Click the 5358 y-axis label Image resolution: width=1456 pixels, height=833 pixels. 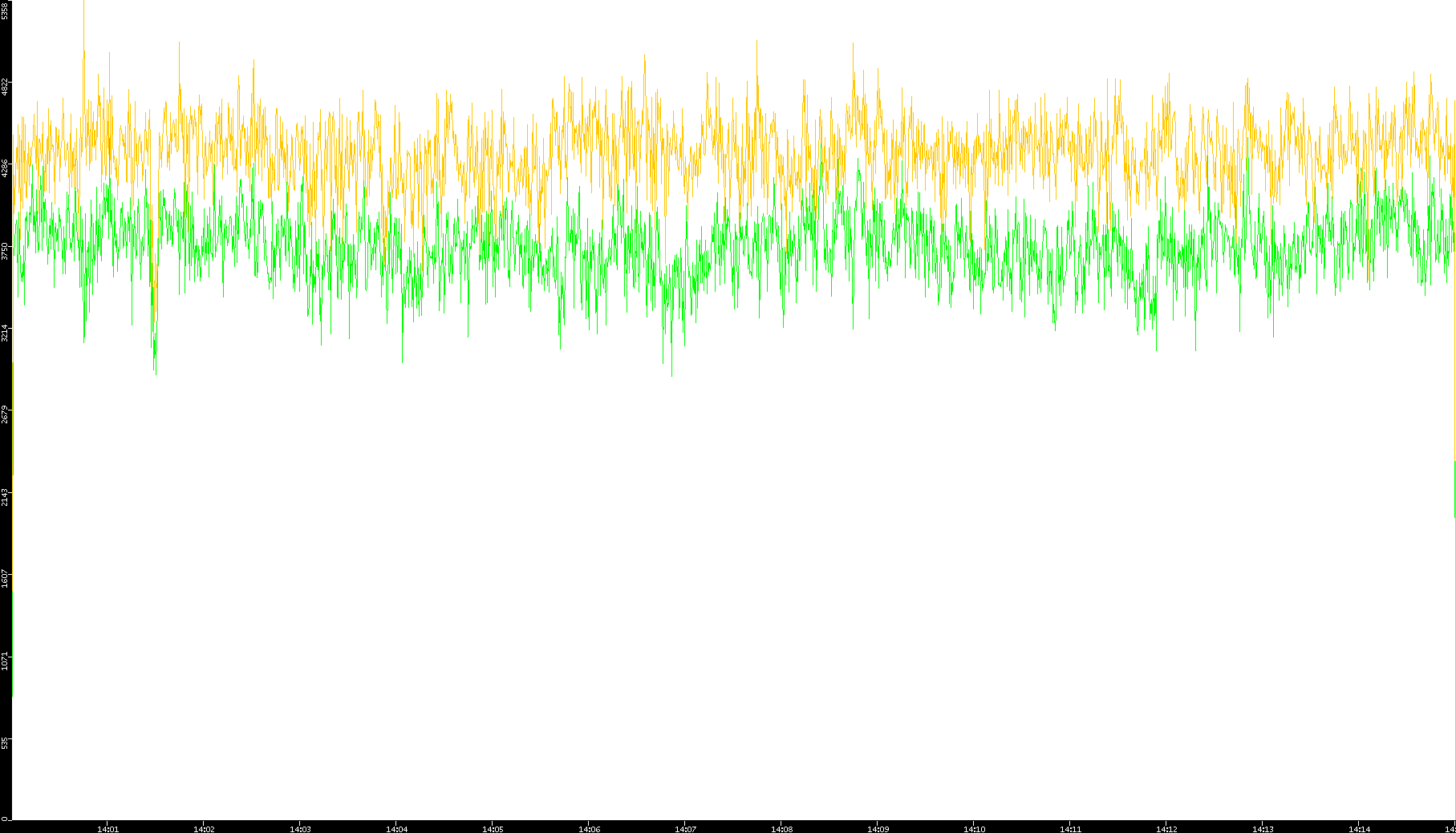point(5,10)
